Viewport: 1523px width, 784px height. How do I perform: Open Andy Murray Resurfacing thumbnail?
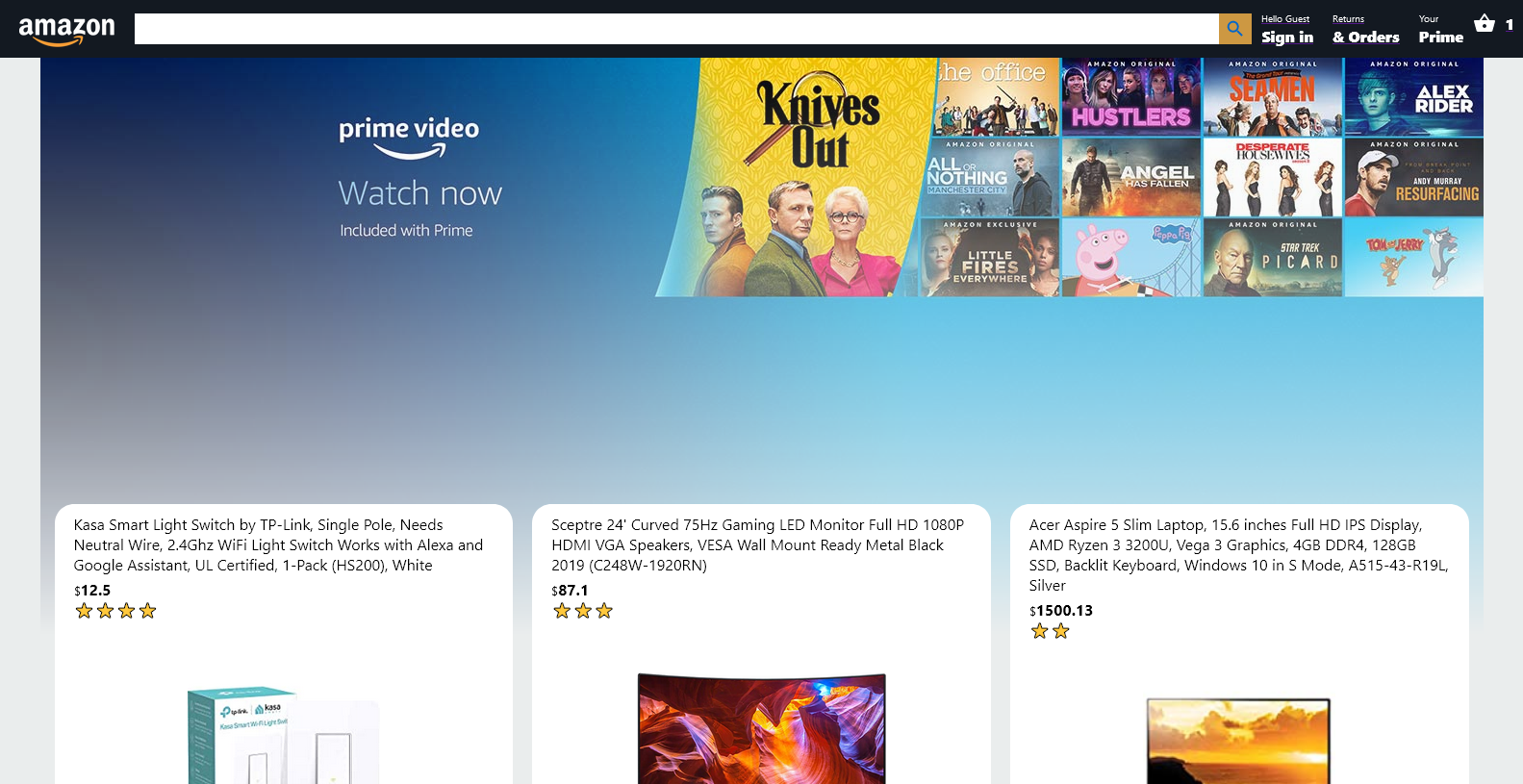1413,177
